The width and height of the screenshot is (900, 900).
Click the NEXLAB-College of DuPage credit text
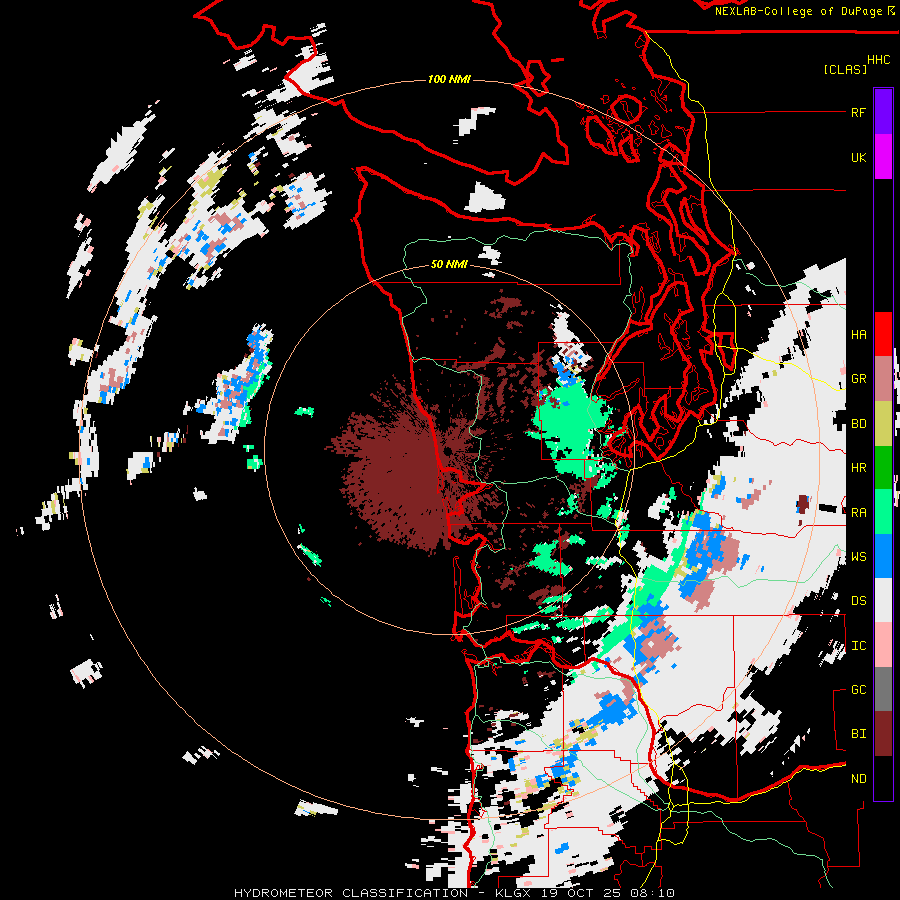804,11
